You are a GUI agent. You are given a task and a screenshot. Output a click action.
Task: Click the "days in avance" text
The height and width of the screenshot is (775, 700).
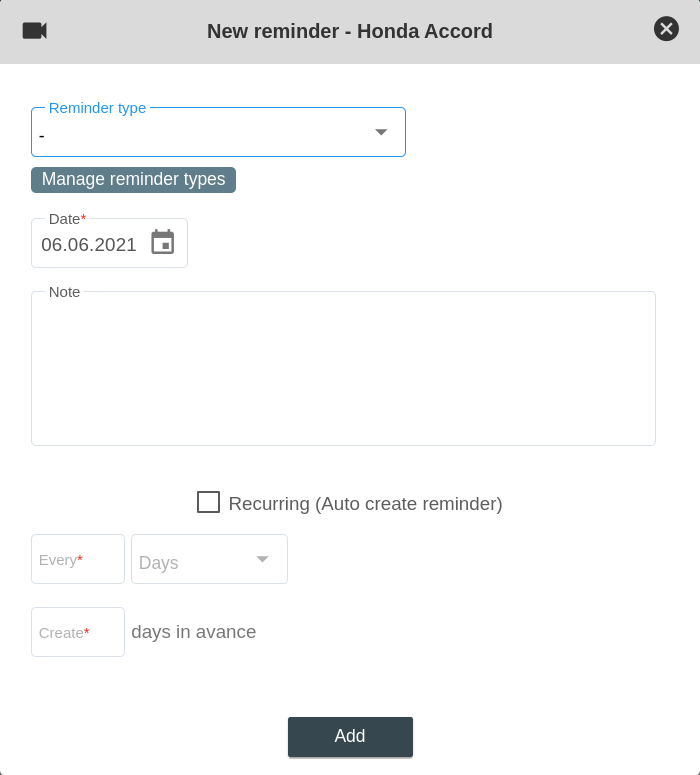point(193,632)
